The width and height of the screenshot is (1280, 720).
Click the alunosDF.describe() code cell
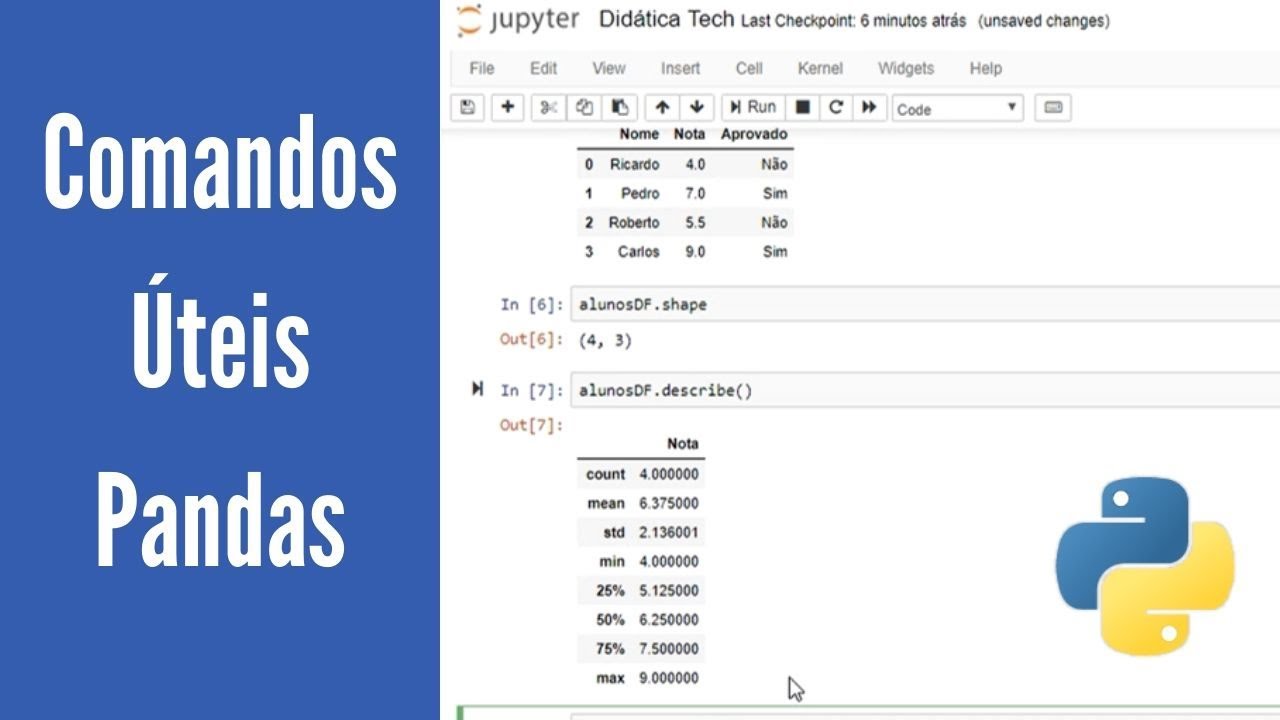click(x=925, y=390)
